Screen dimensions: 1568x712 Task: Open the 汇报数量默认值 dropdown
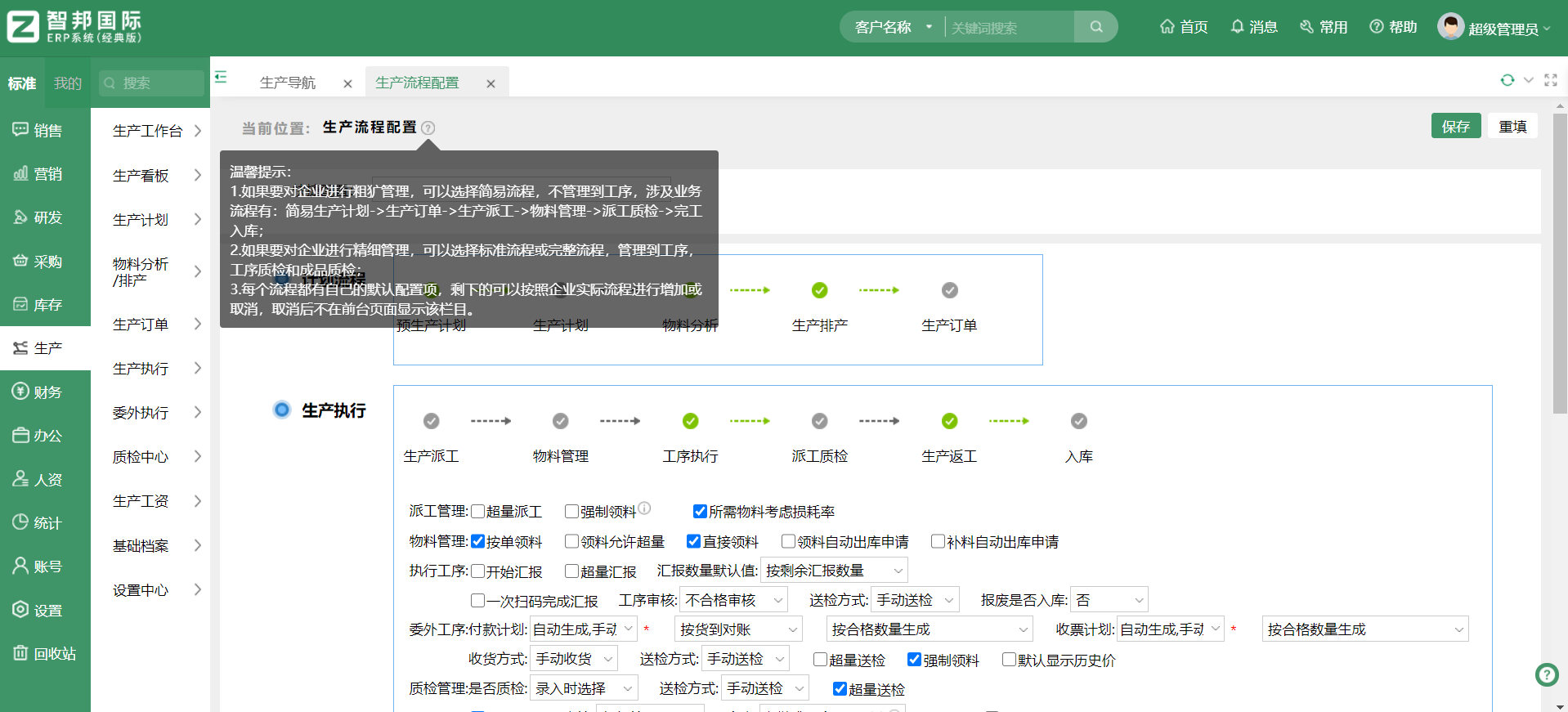[x=834, y=571]
